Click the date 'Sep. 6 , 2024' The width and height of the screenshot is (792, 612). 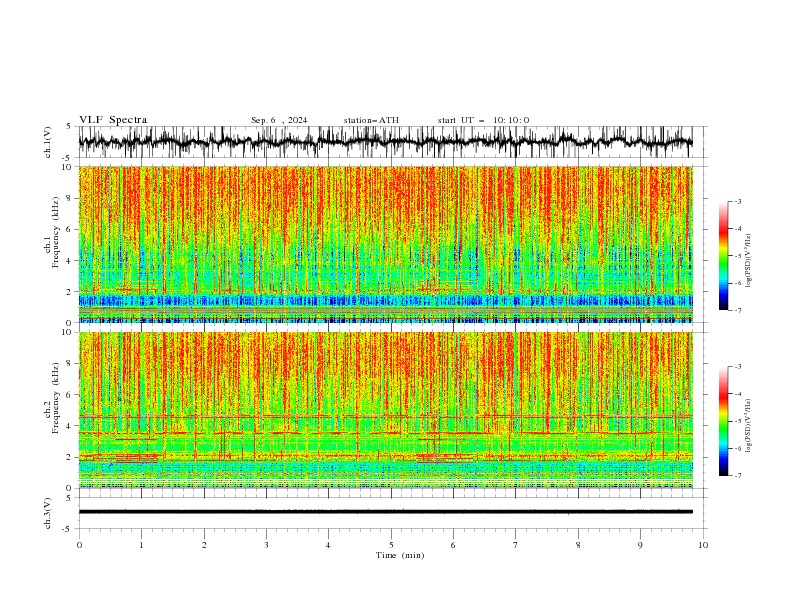click(279, 120)
